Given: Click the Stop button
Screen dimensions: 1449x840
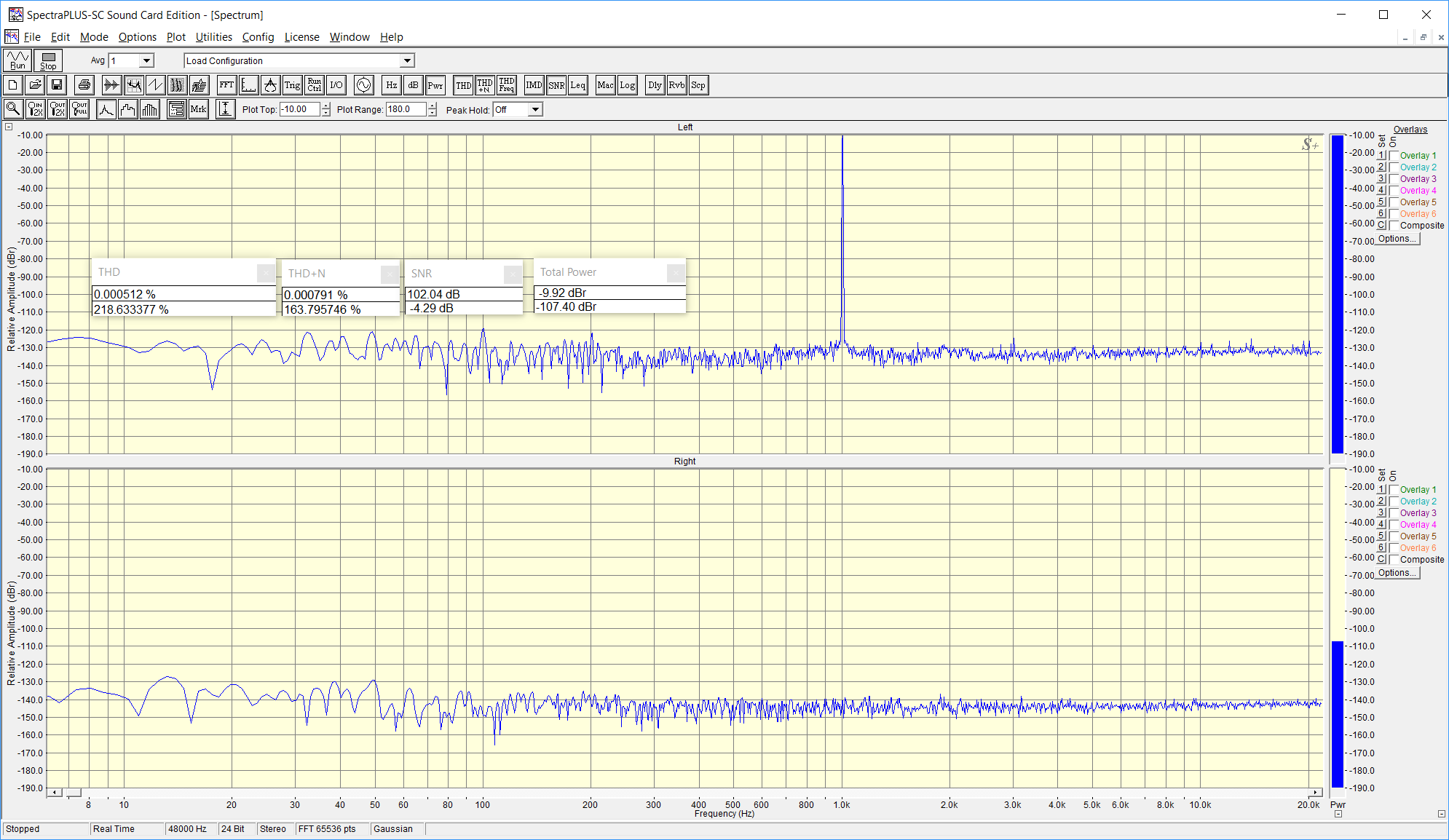Looking at the screenshot, I should 48,60.
